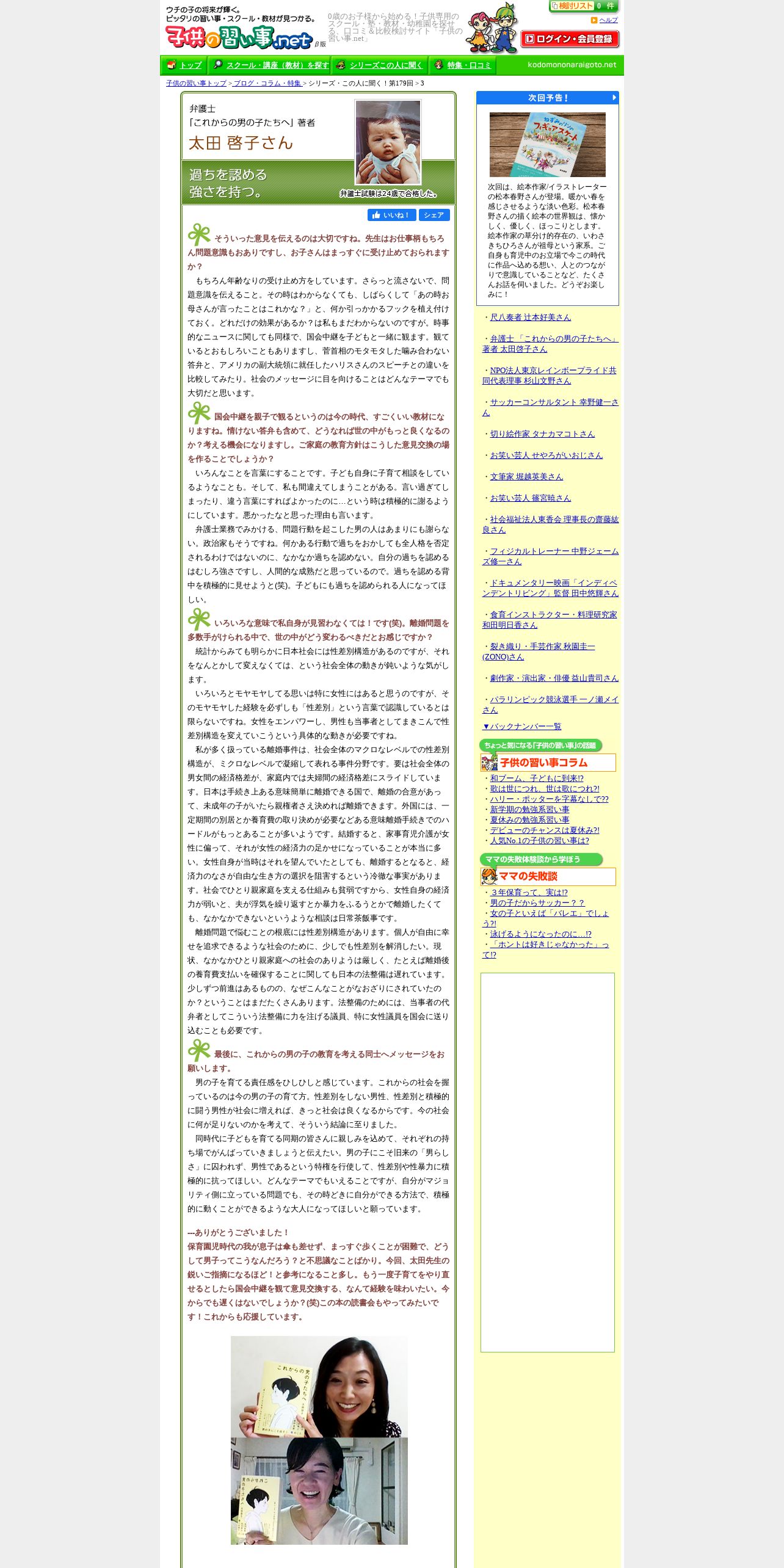Click the 次回予告！ header arrow

[614, 98]
